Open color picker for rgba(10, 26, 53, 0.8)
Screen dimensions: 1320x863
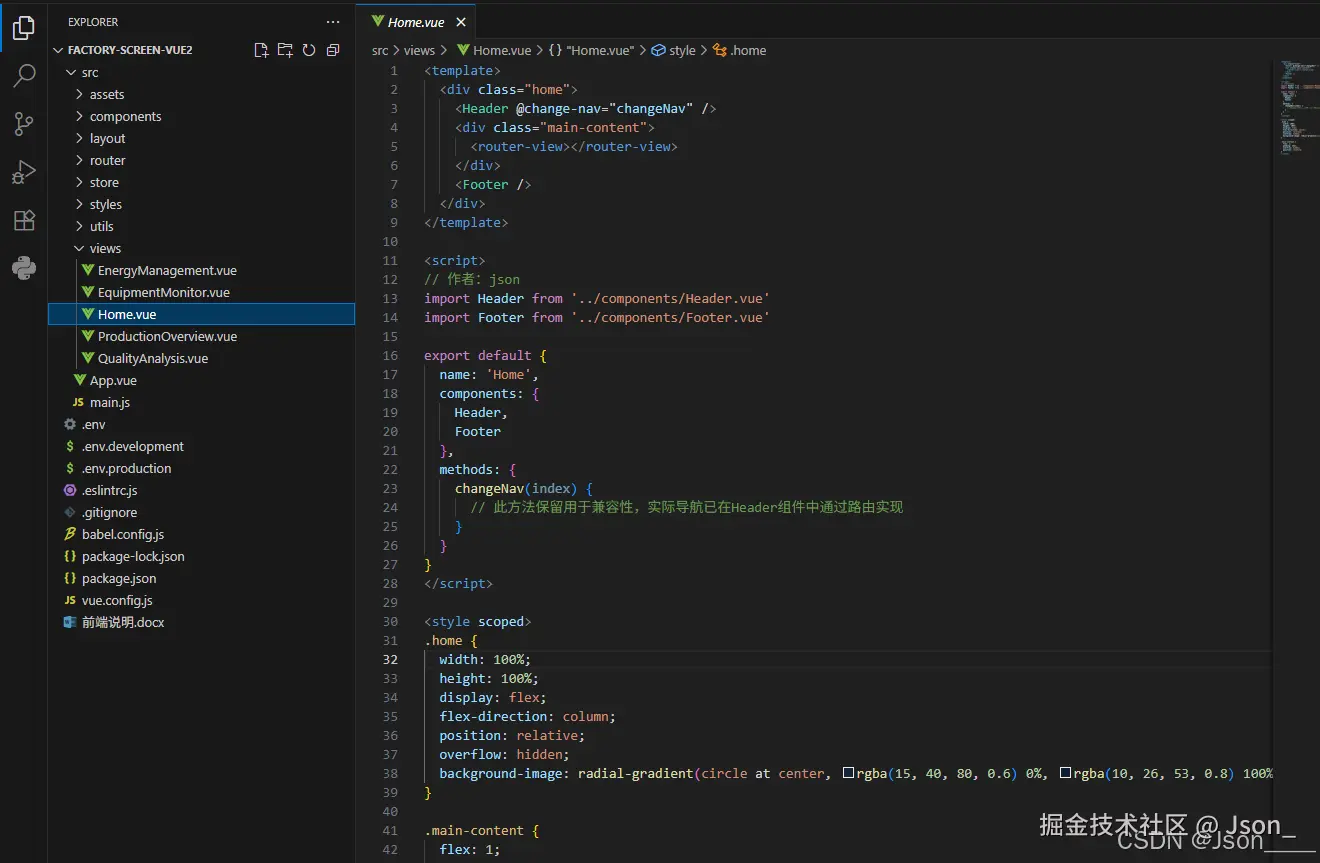click(1065, 773)
